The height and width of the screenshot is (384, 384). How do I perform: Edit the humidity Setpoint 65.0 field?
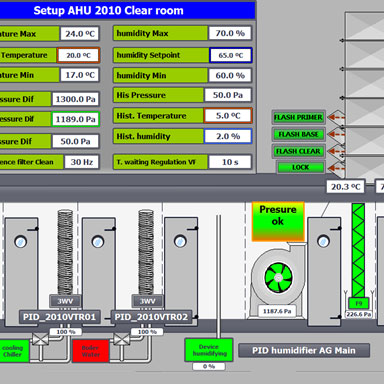(231, 55)
